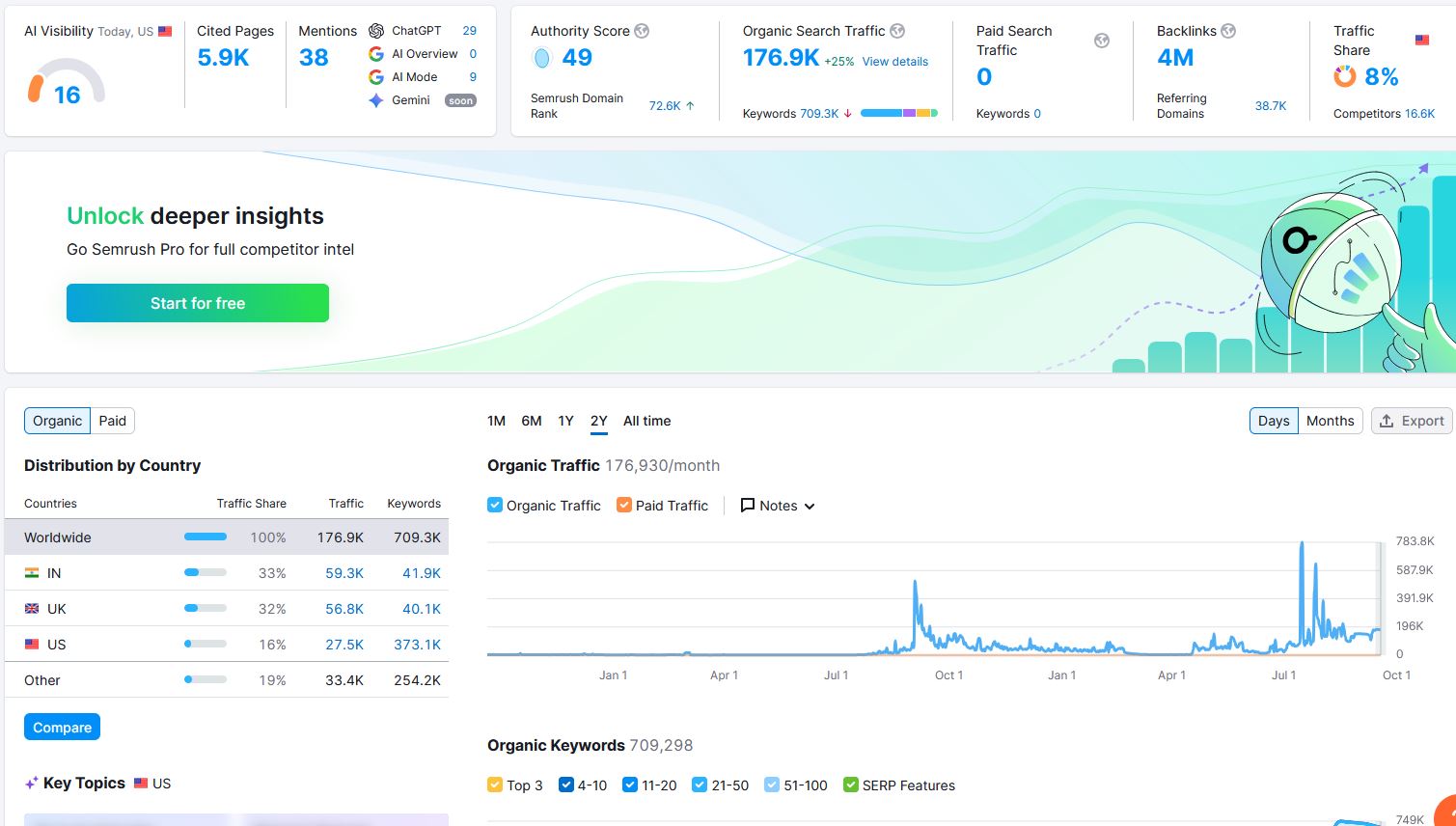Viewport: 1456px width, 826px height.
Task: Switch distribution view to Paid
Action: click(113, 421)
